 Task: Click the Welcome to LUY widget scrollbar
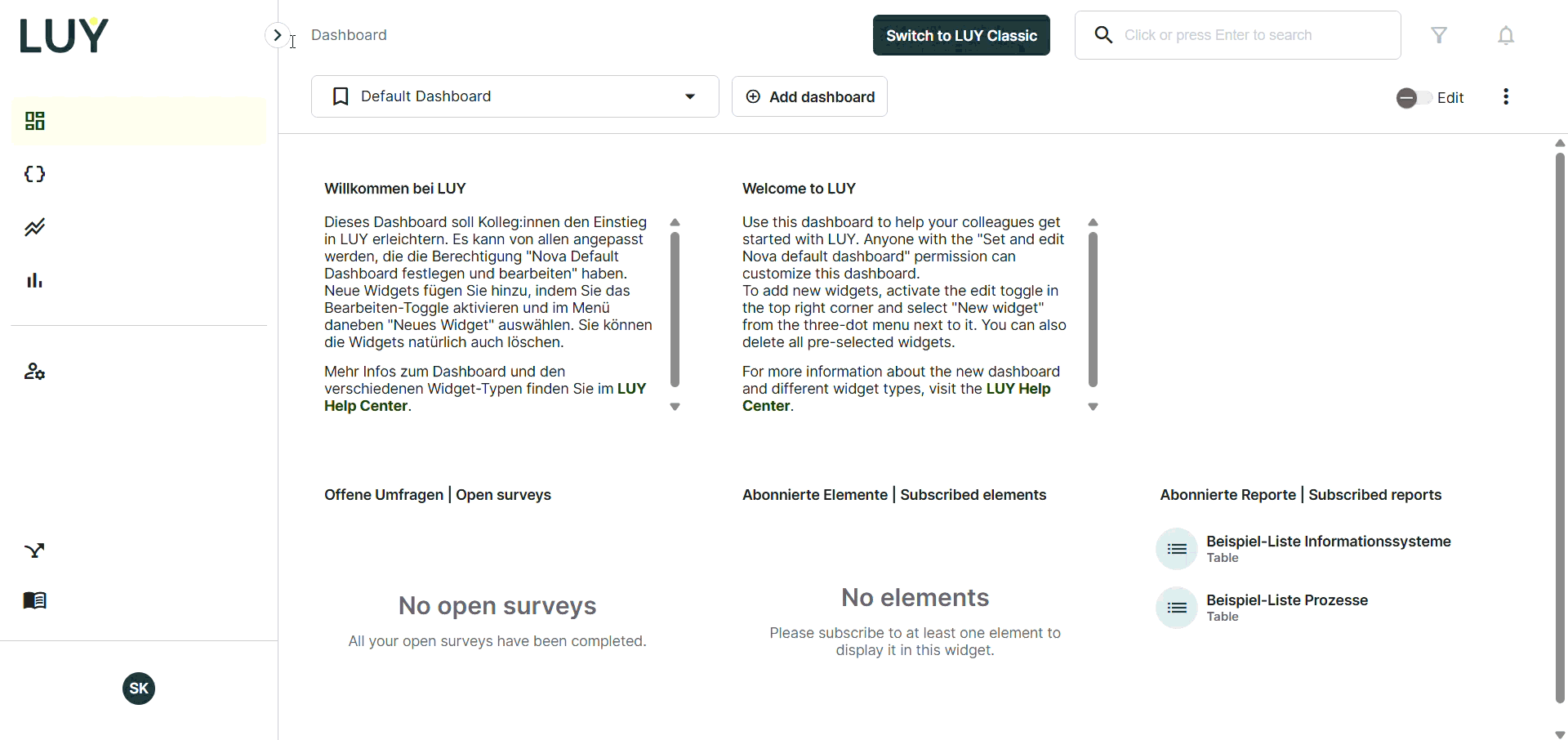pyautogui.click(x=1093, y=310)
